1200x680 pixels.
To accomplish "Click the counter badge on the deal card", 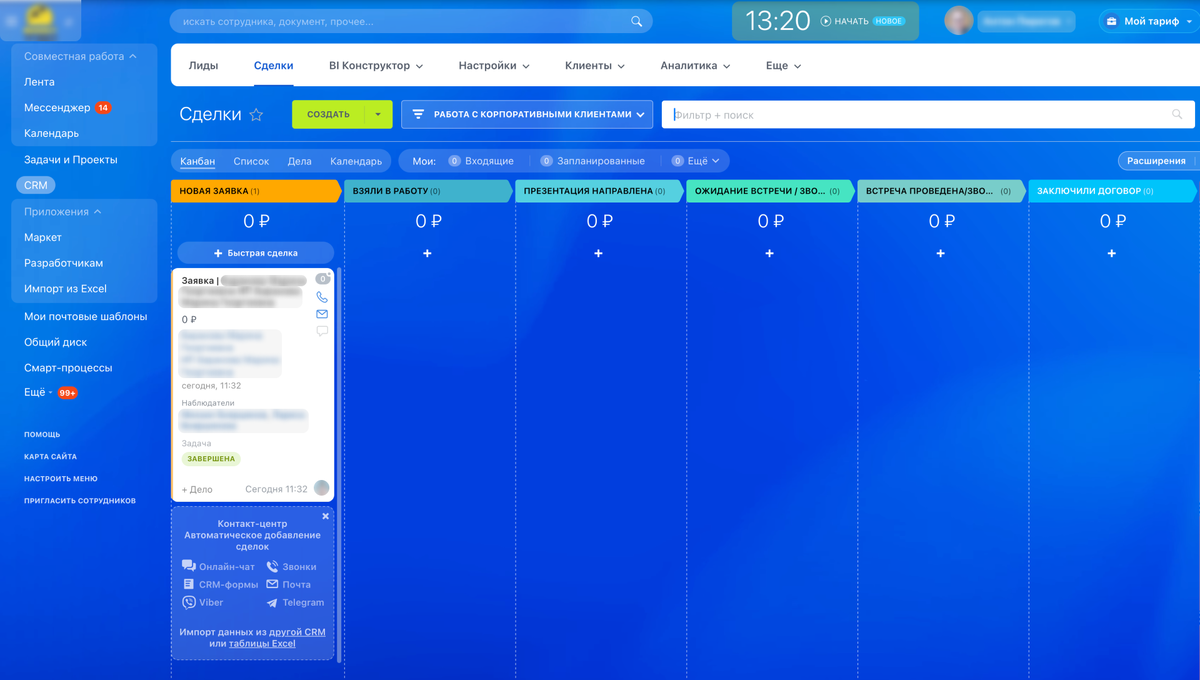I will [322, 279].
